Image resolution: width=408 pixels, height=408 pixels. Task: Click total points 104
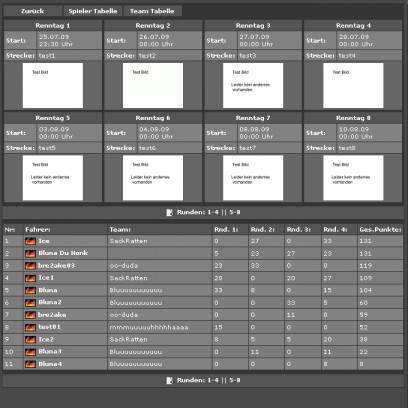(366, 290)
